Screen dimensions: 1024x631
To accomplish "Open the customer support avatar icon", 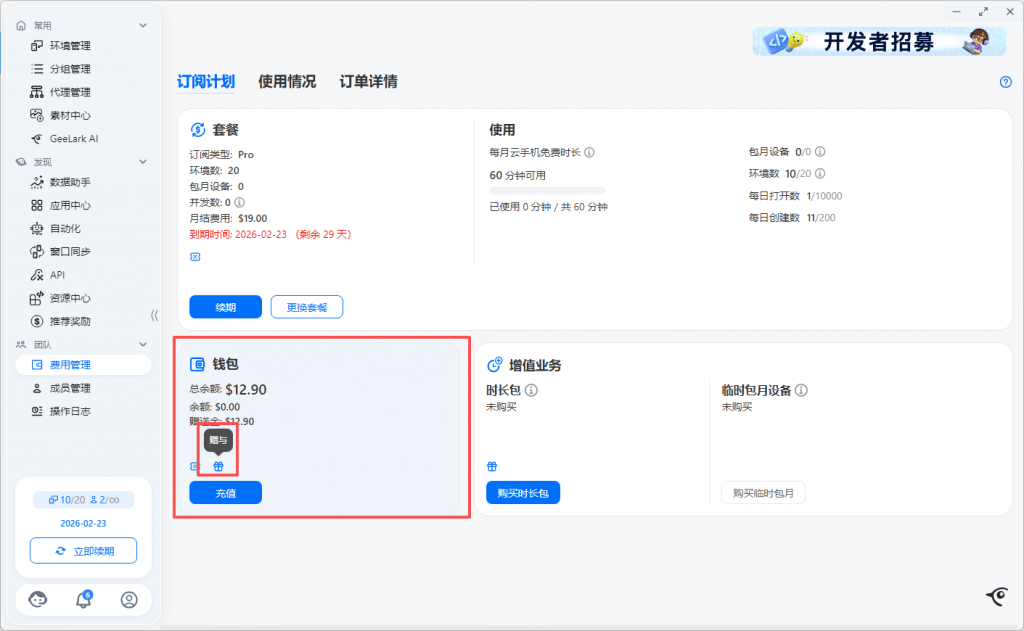I will pos(39,600).
